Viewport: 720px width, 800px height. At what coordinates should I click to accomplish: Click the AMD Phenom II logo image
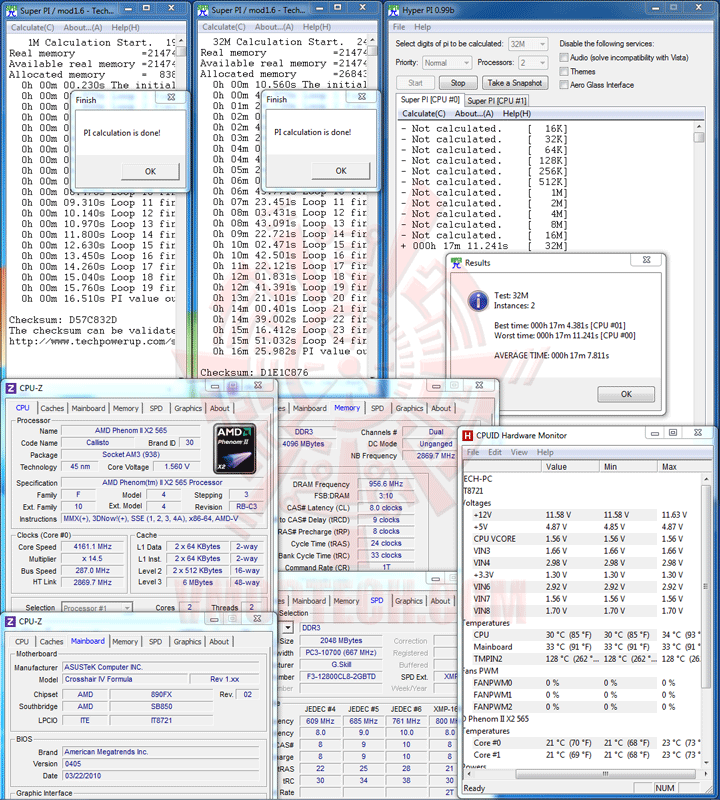(x=235, y=448)
